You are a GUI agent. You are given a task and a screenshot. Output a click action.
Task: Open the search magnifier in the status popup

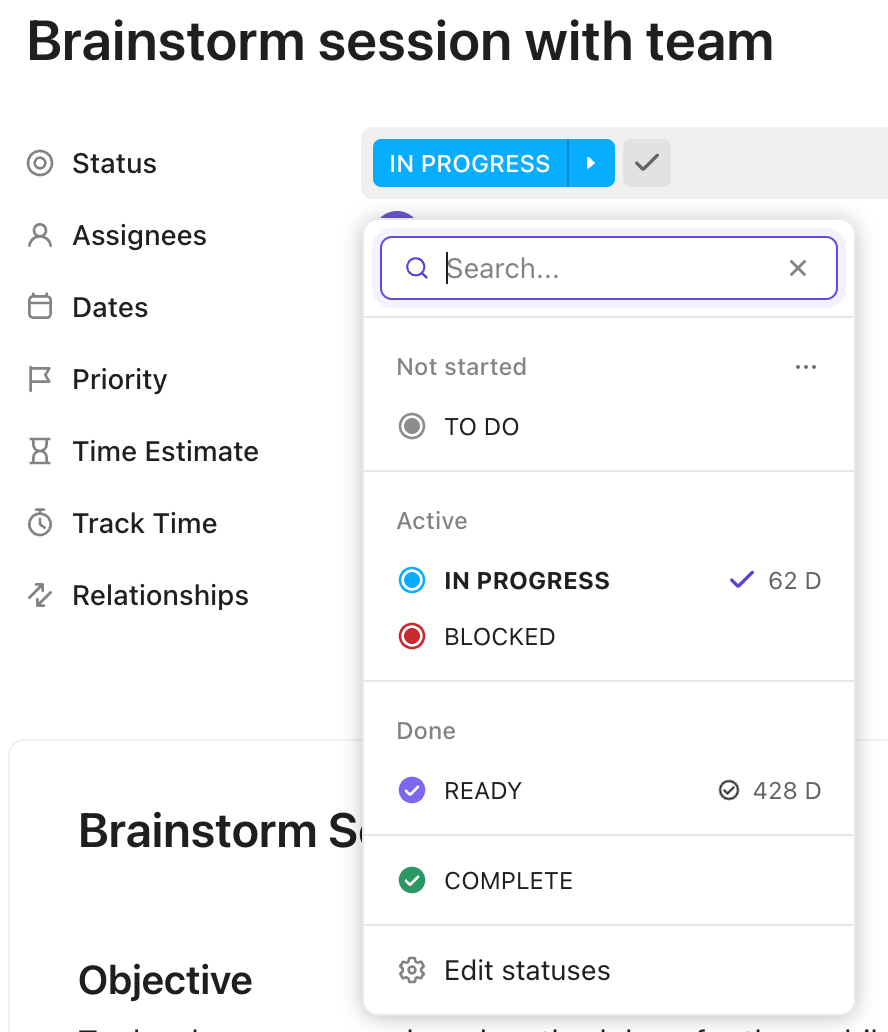tap(416, 268)
